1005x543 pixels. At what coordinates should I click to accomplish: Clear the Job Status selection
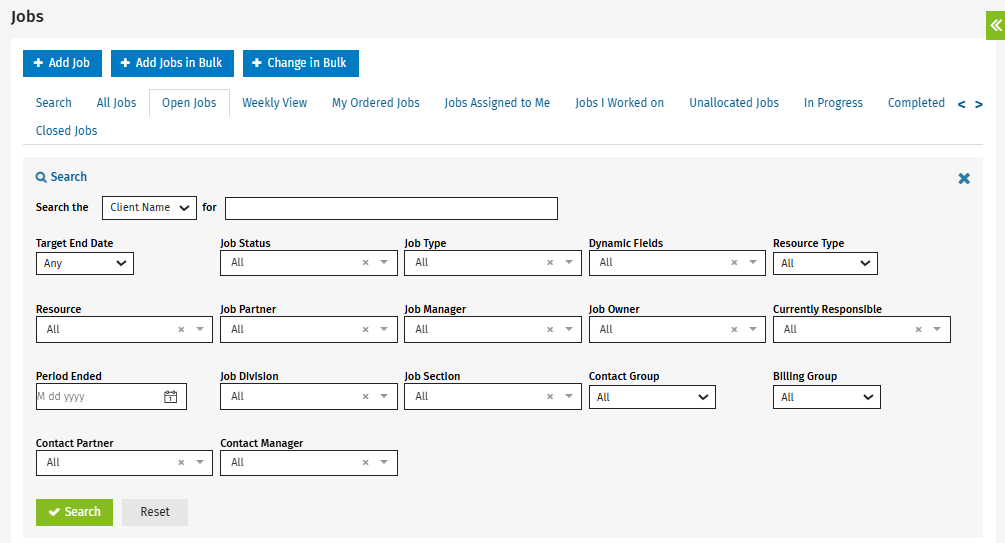(x=365, y=262)
